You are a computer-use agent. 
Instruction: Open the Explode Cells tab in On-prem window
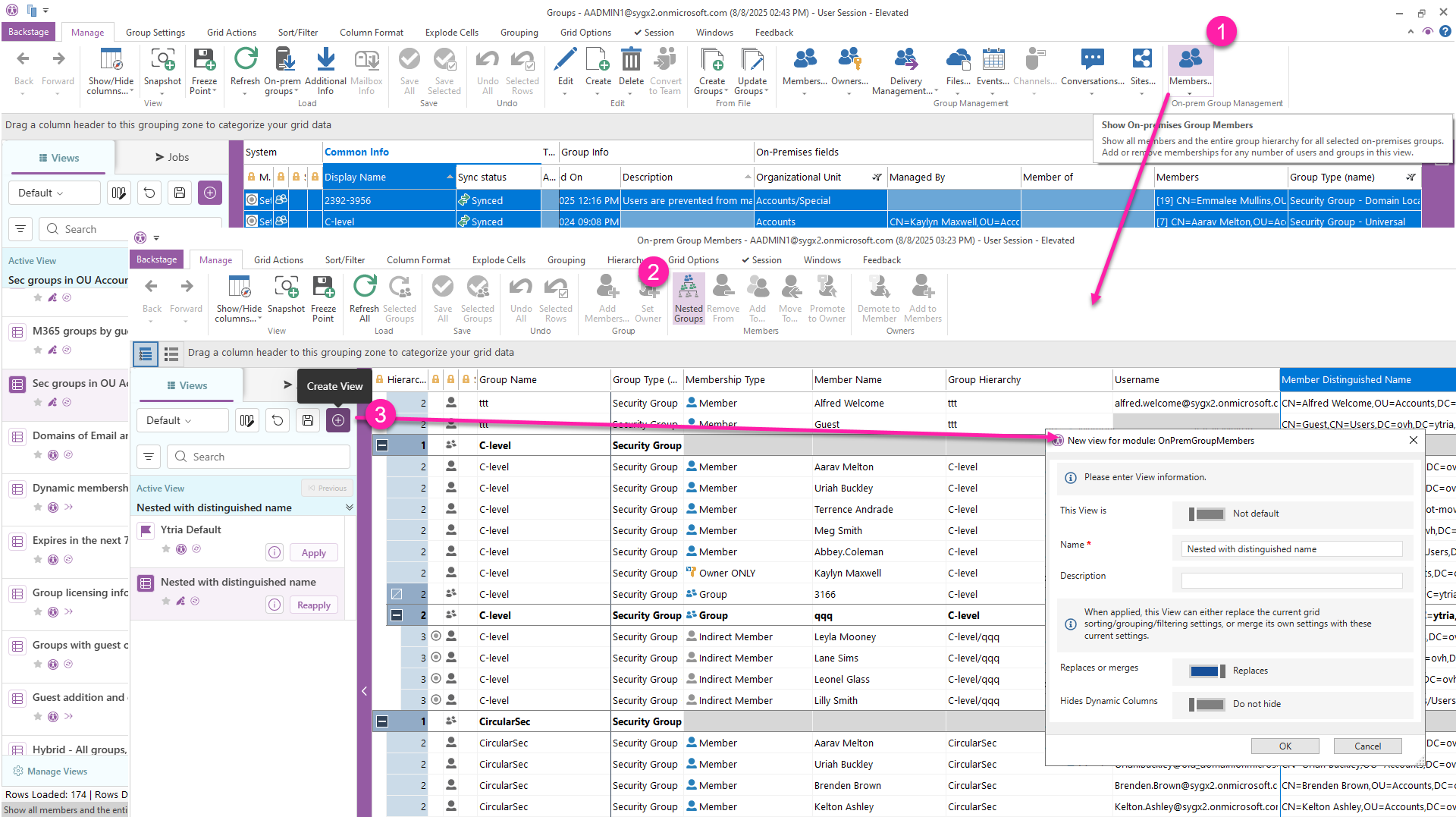[x=499, y=260]
